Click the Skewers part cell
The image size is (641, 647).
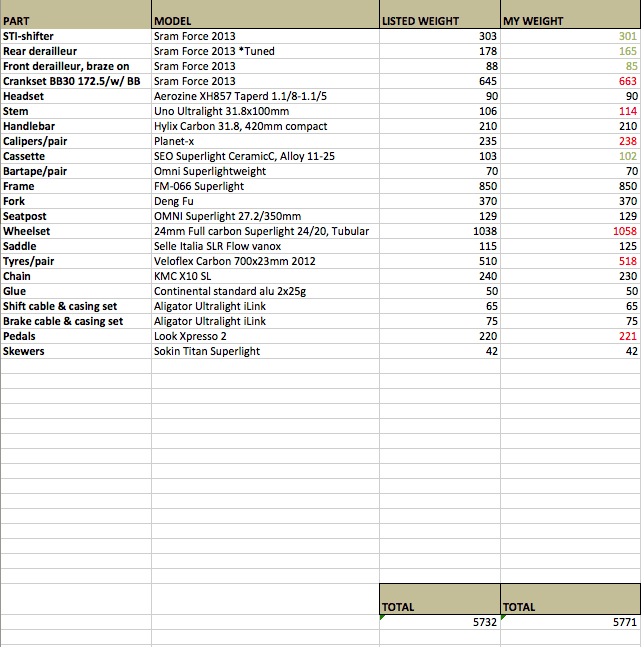click(76, 351)
